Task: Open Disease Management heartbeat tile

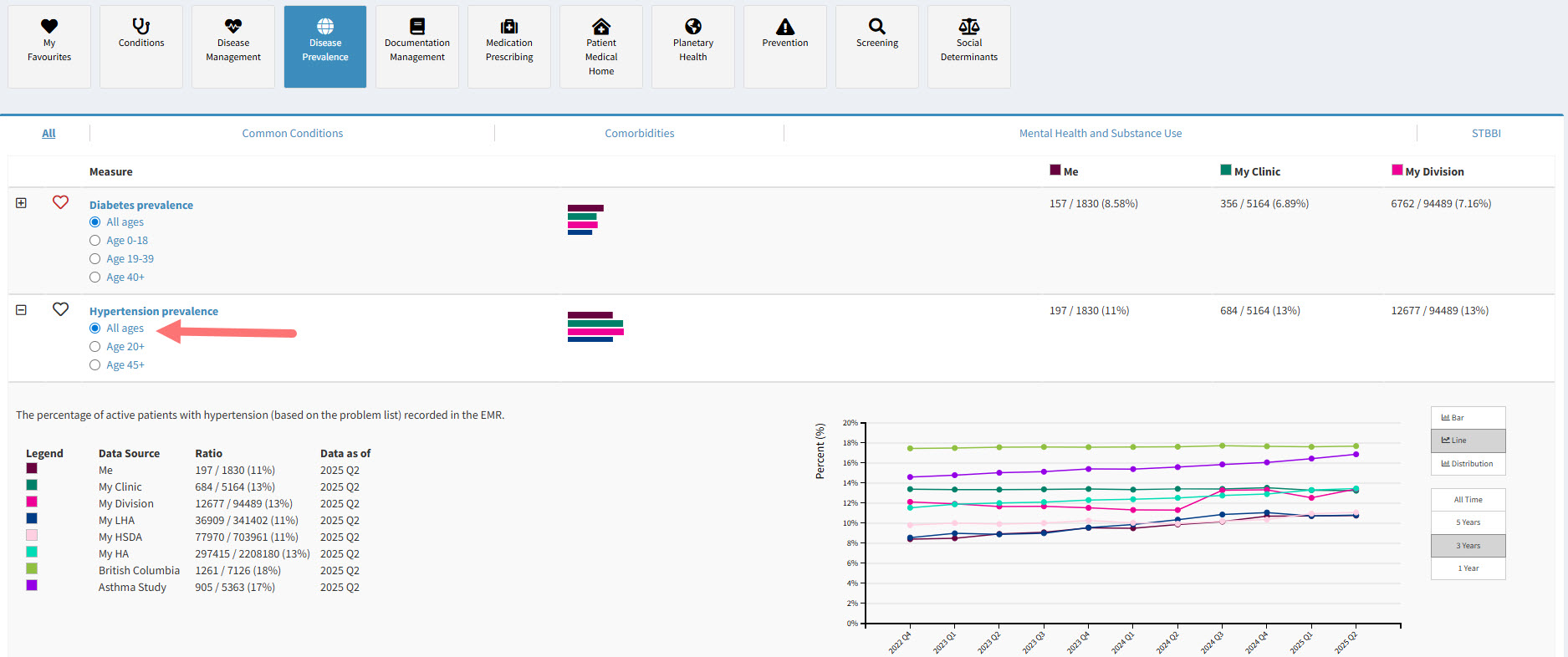Action: [233, 46]
